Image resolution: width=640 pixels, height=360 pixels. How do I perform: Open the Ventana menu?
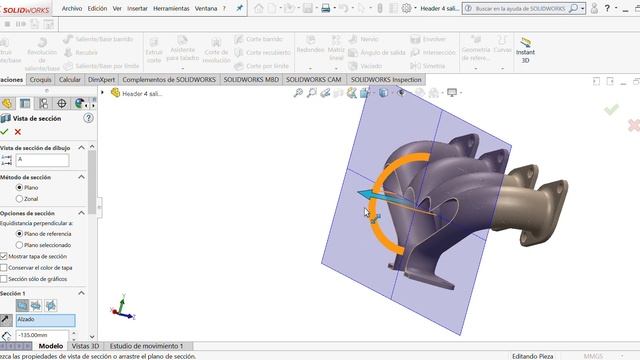(206, 8)
